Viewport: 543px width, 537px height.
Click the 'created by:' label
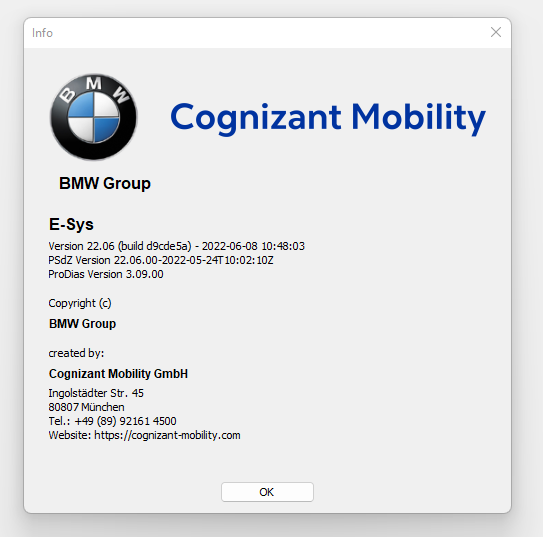point(76,353)
